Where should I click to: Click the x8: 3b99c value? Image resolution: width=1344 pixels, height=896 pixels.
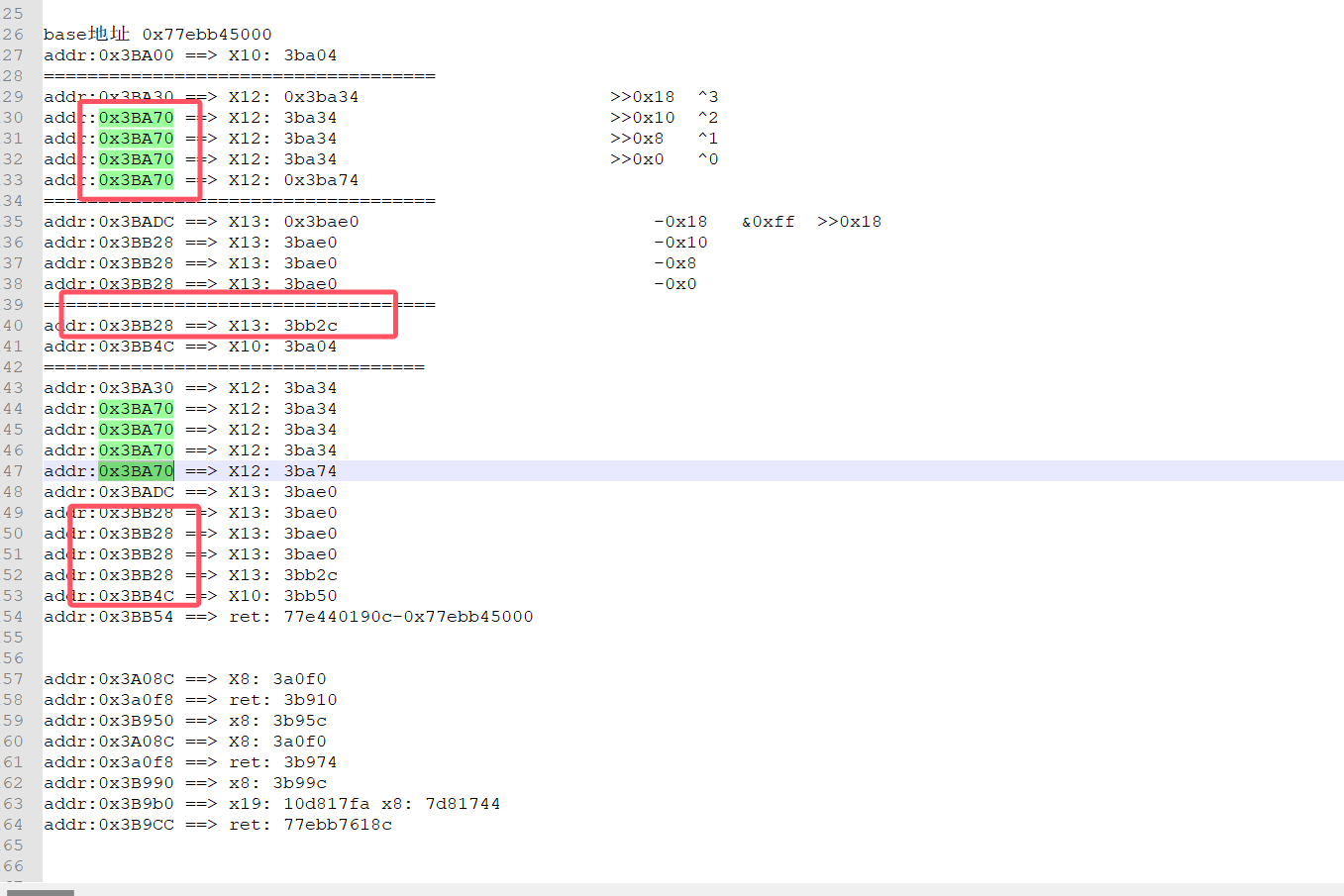click(277, 783)
